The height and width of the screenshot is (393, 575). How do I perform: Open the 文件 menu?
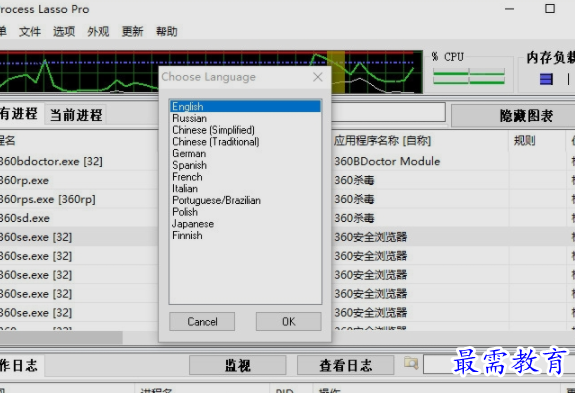30,32
